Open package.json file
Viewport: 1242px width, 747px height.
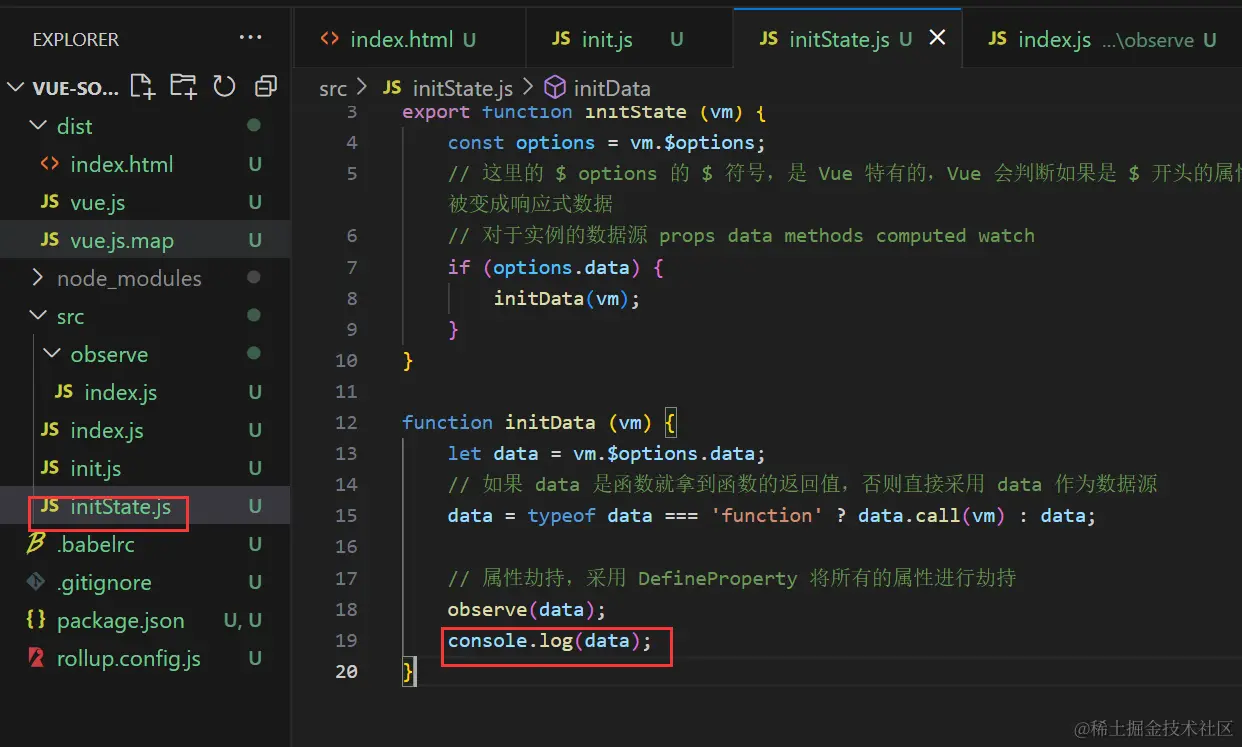pyautogui.click(x=121, y=620)
